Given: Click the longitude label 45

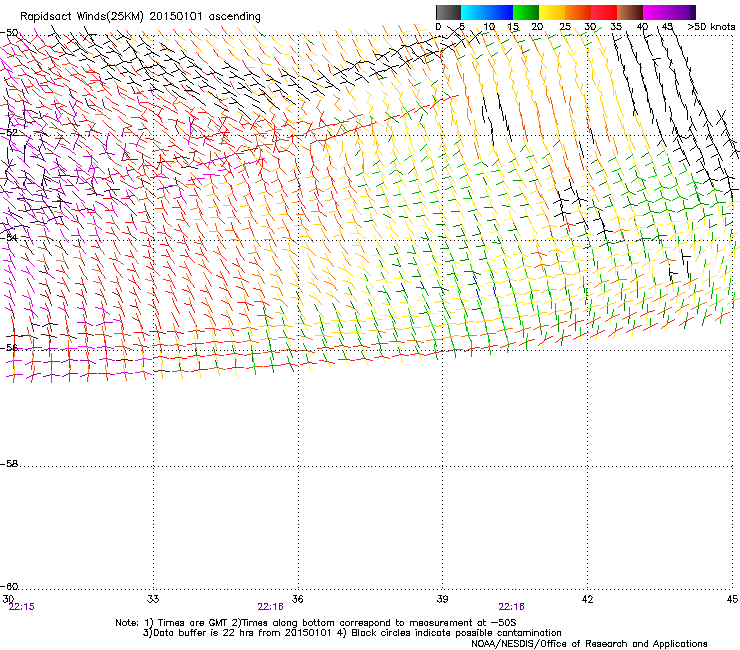Looking at the screenshot, I should (x=732, y=599).
